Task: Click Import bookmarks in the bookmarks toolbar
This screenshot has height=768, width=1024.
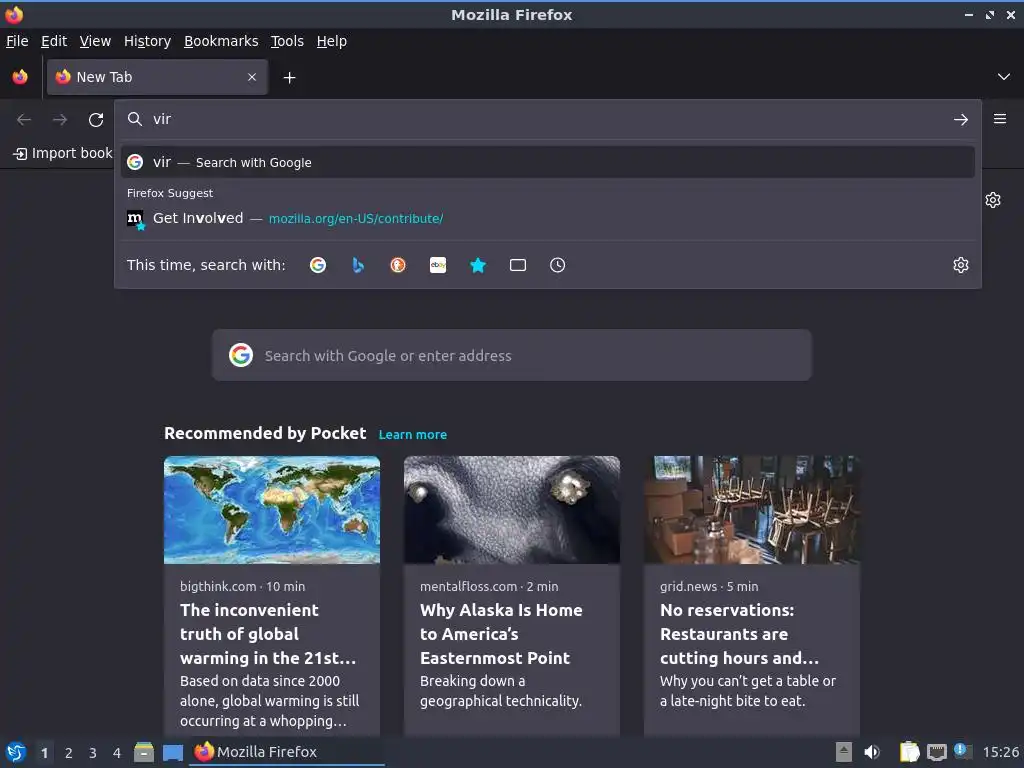Action: [63, 153]
